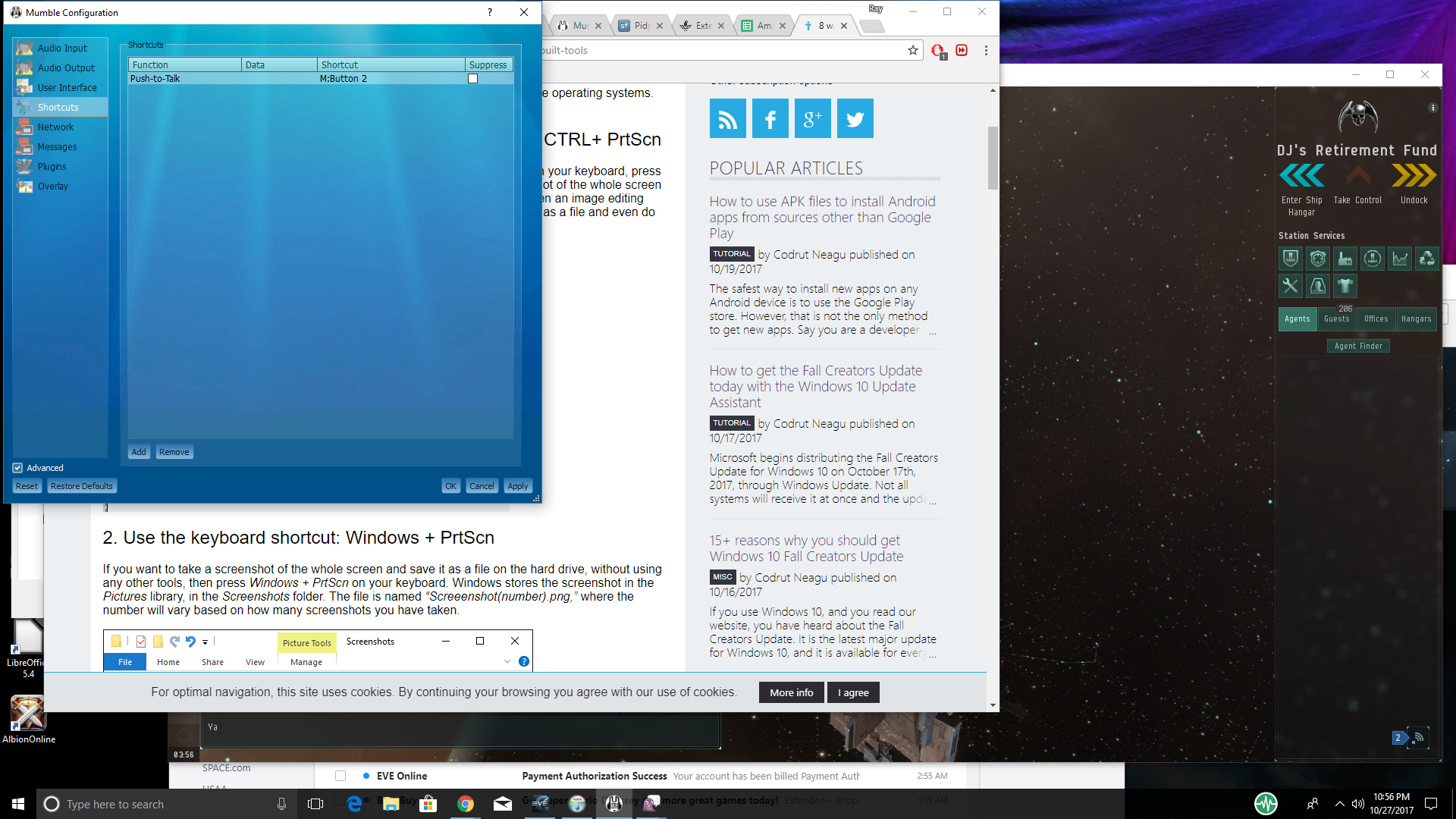1456x819 pixels.
Task: Open Insurance circled-ship station service
Action: click(1372, 259)
